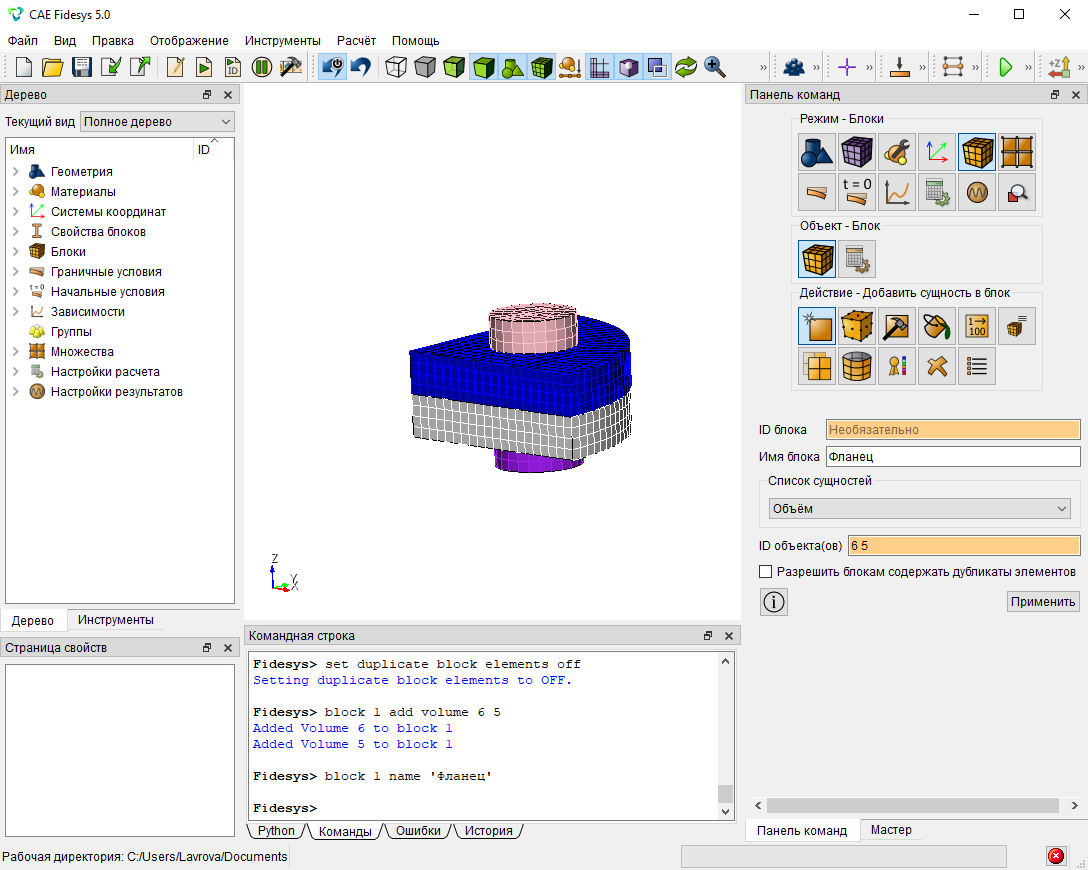Open the Текущий вид dropdown
The image size is (1088, 870).
pos(158,121)
